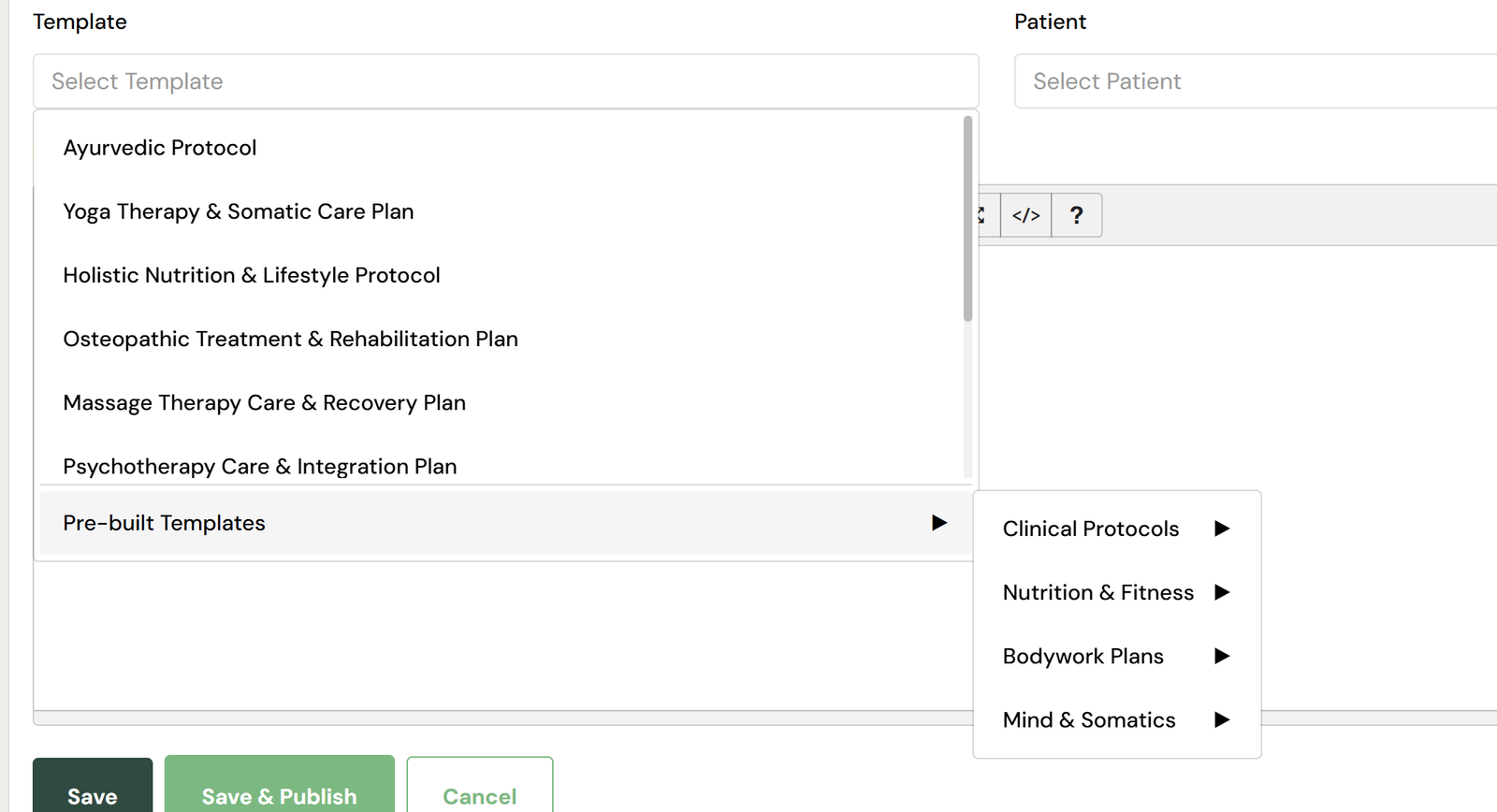
Task: Expand the Clinical Protocols submenu arrow
Action: (x=1222, y=529)
